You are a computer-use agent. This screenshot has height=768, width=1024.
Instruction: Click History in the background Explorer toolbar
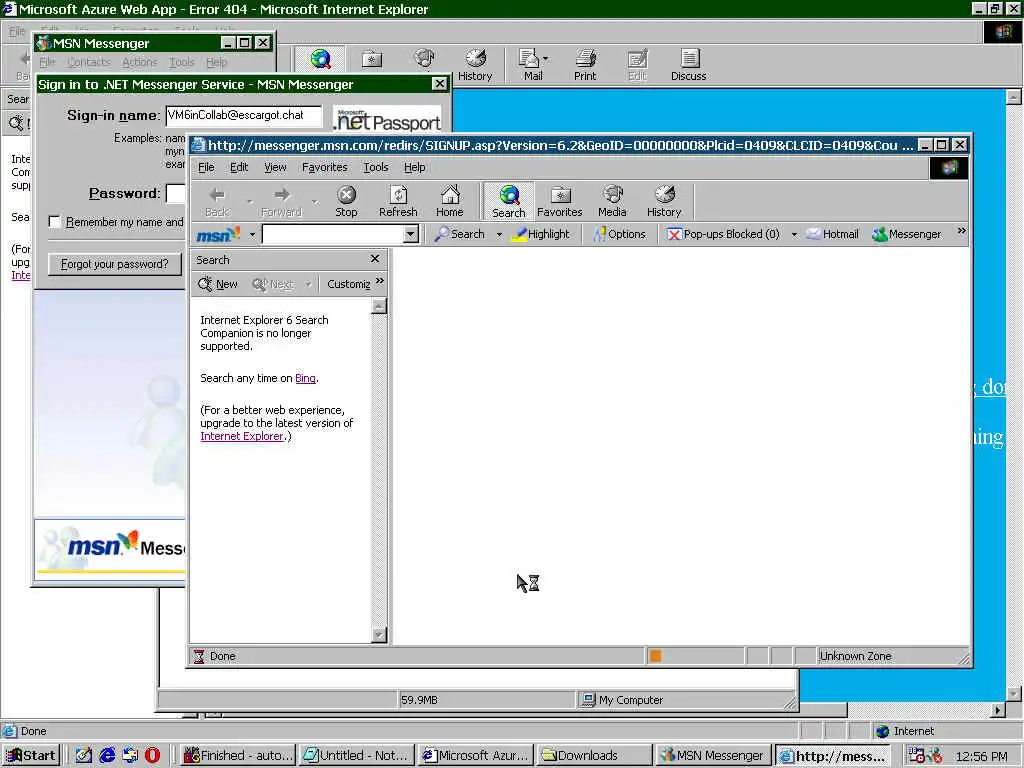475,65
